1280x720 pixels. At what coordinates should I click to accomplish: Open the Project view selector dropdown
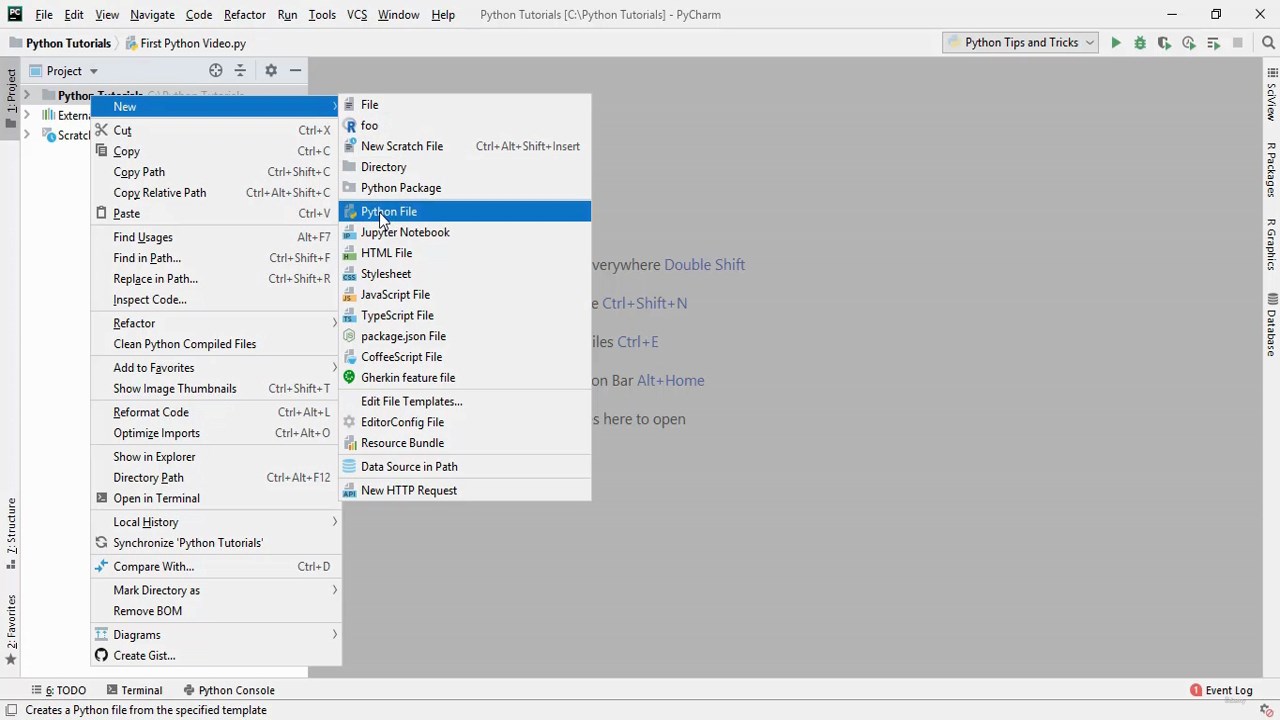pos(64,71)
